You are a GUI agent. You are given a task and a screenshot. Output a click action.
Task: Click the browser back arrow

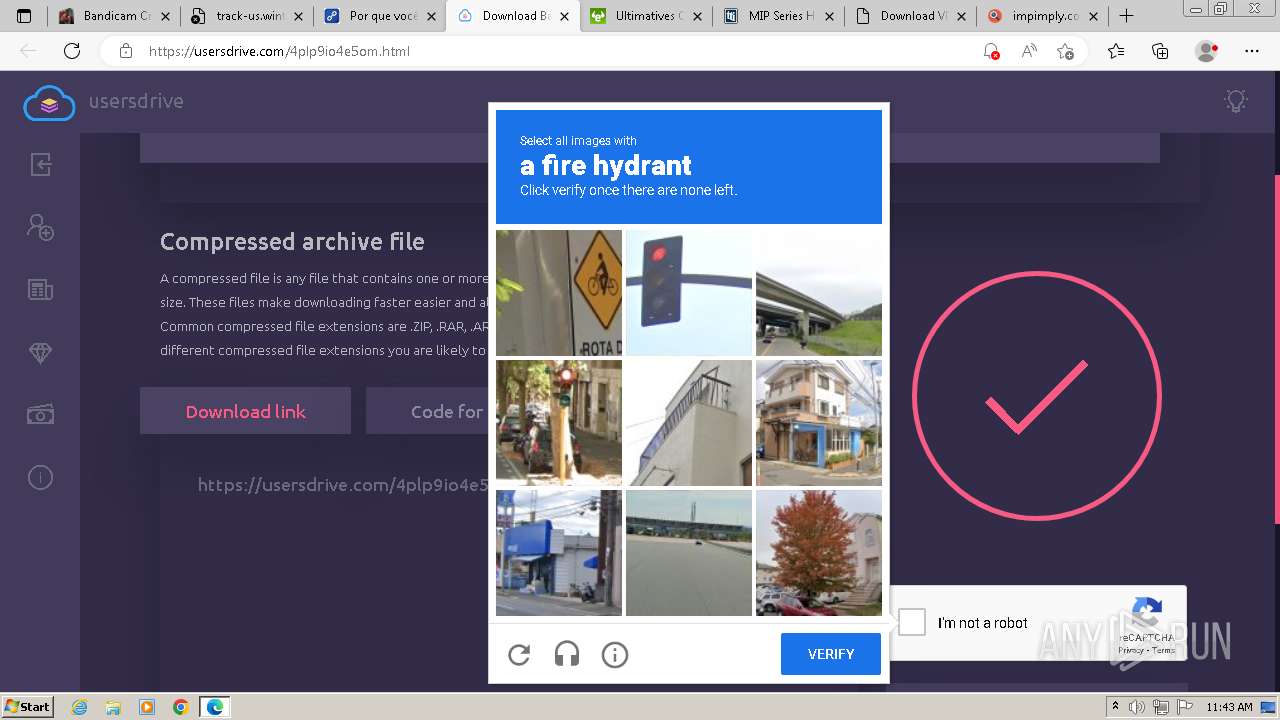28,51
